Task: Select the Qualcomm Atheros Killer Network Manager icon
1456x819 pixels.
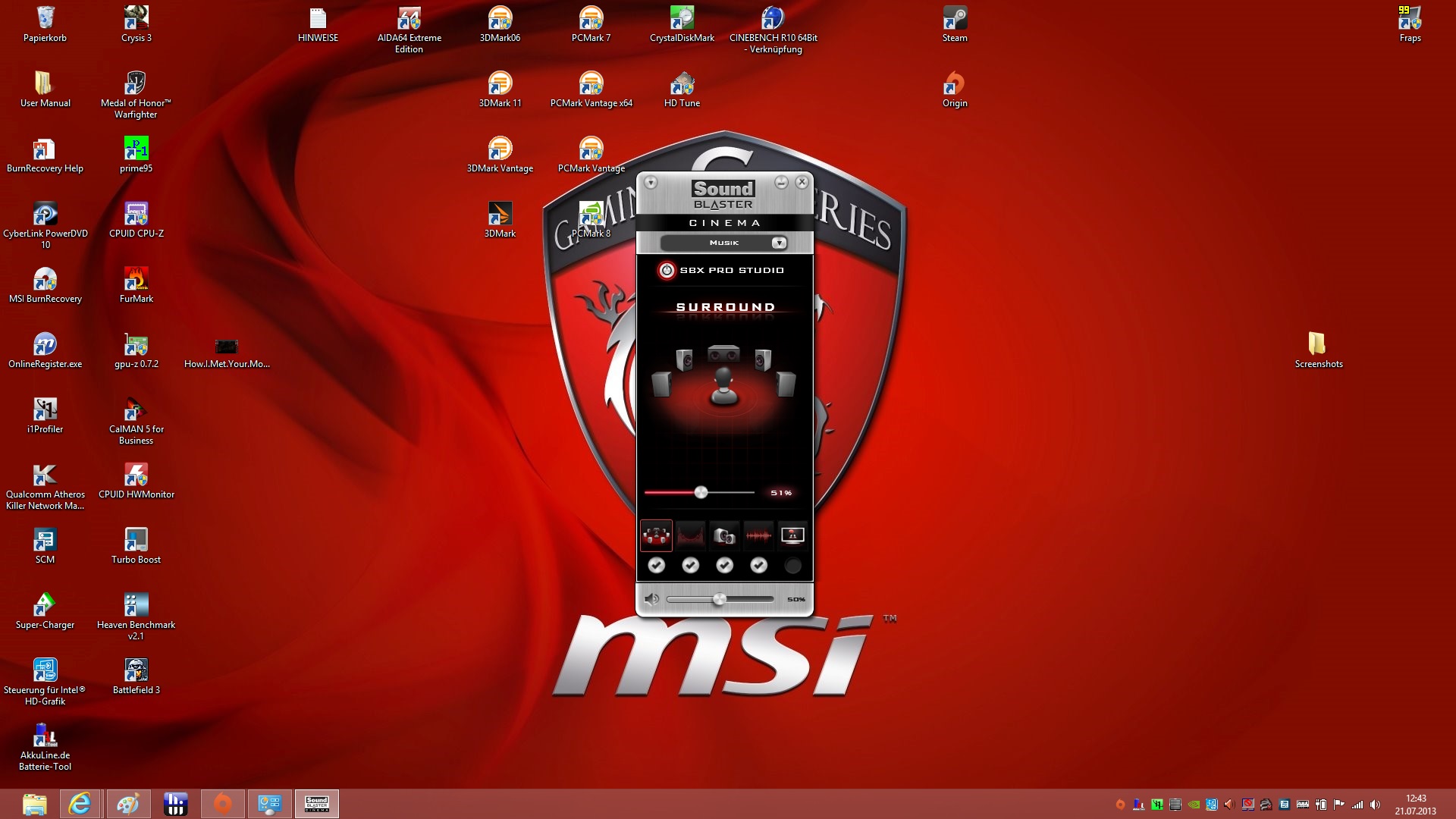Action: [45, 486]
